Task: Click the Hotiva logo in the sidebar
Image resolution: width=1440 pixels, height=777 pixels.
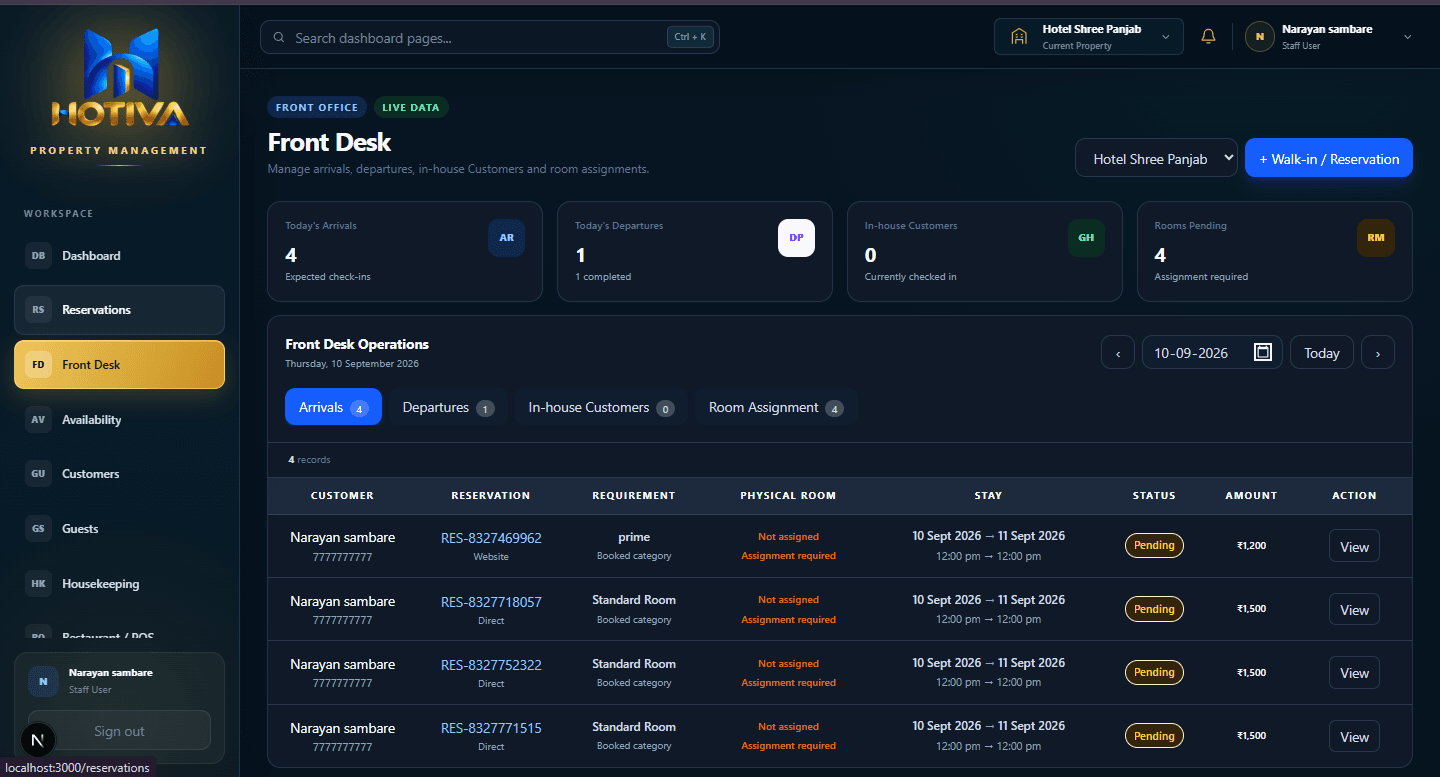Action: click(x=119, y=79)
